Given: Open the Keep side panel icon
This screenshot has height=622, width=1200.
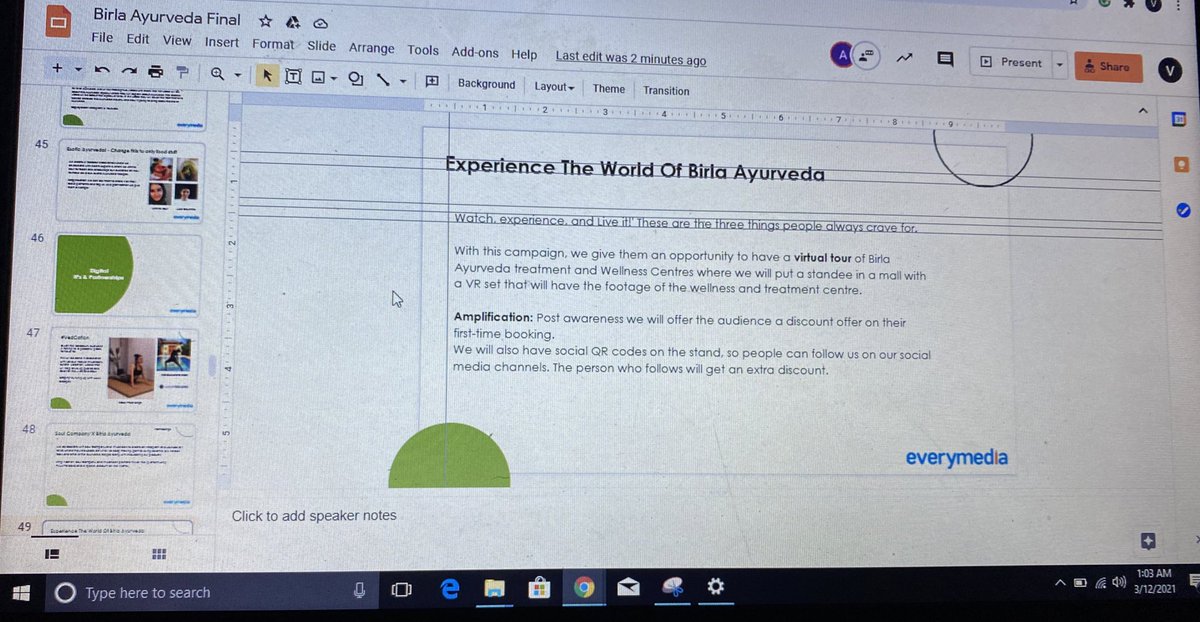Looking at the screenshot, I should point(1182,164).
